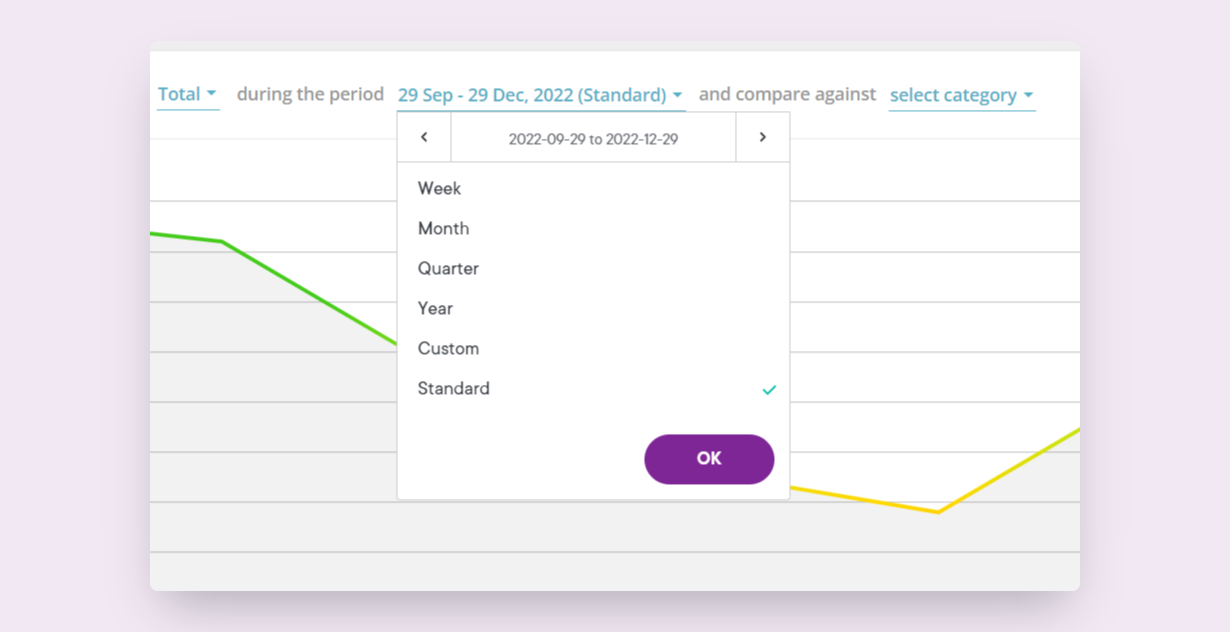
Task: Click the "and compare against" text
Action: (x=787, y=94)
